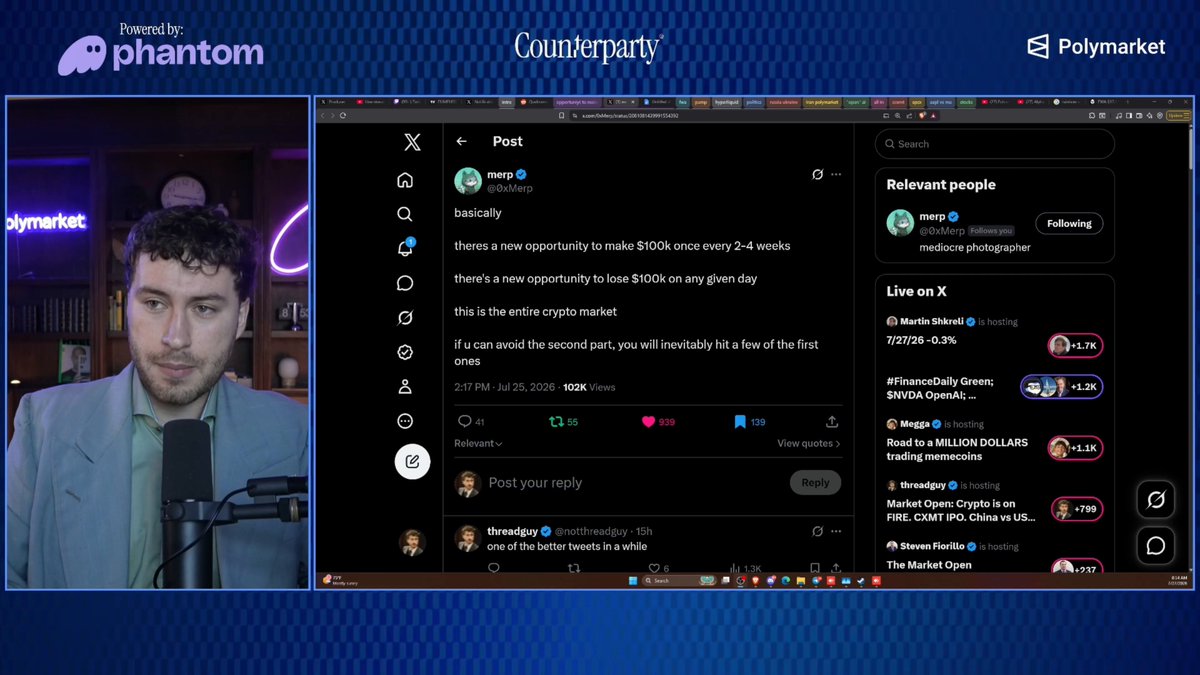Open Grok from the left sidebar
This screenshot has width=1200, height=675.
405,318
